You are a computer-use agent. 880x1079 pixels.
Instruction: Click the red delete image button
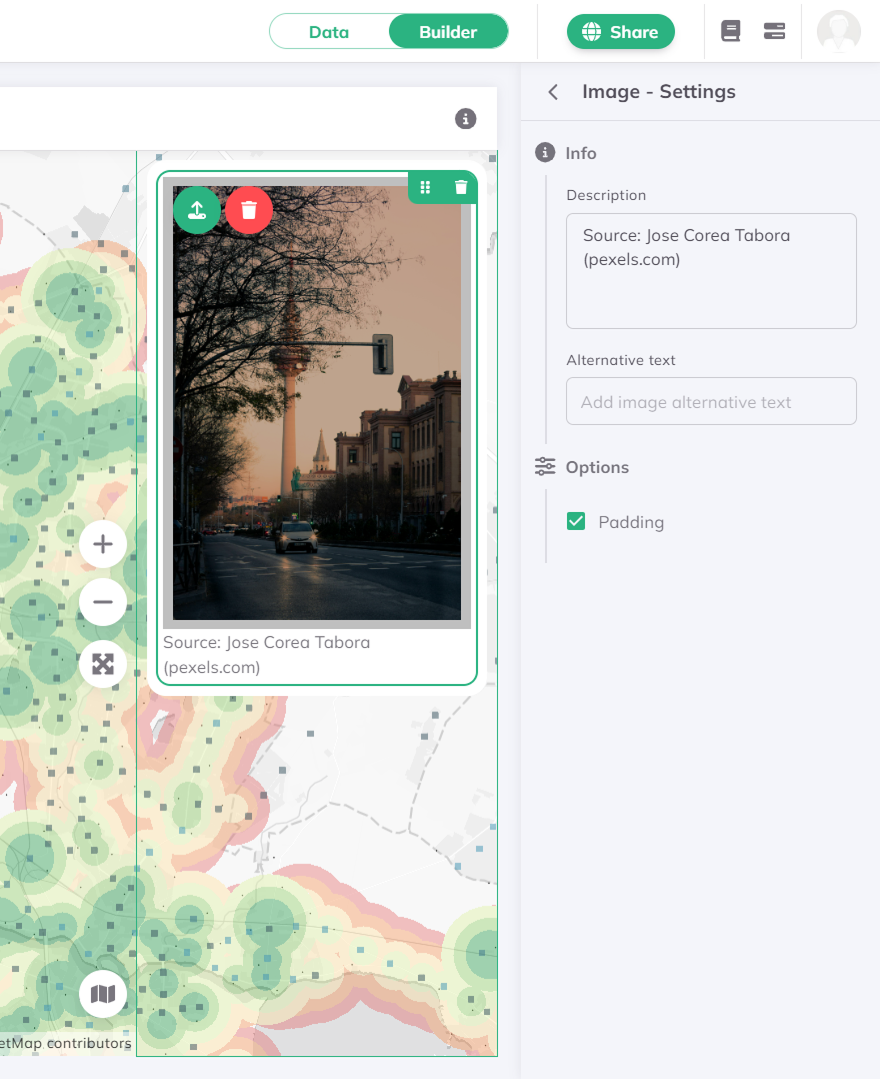249,210
